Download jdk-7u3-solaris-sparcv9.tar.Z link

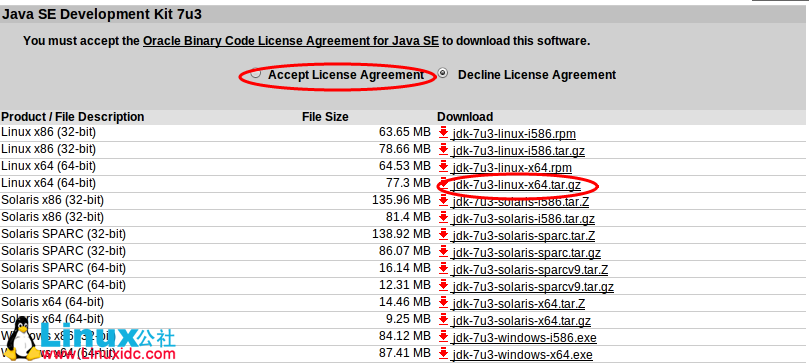tap(530, 270)
